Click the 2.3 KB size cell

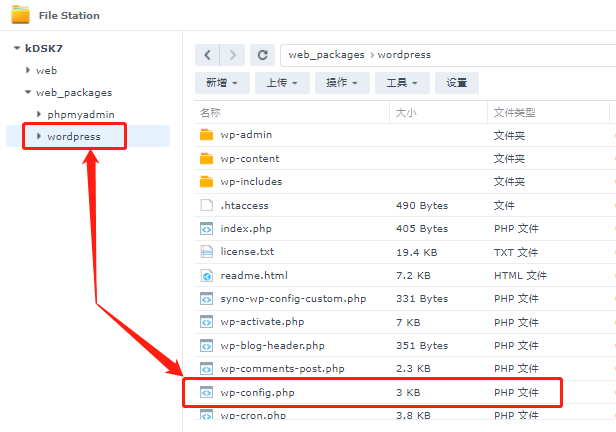(413, 369)
